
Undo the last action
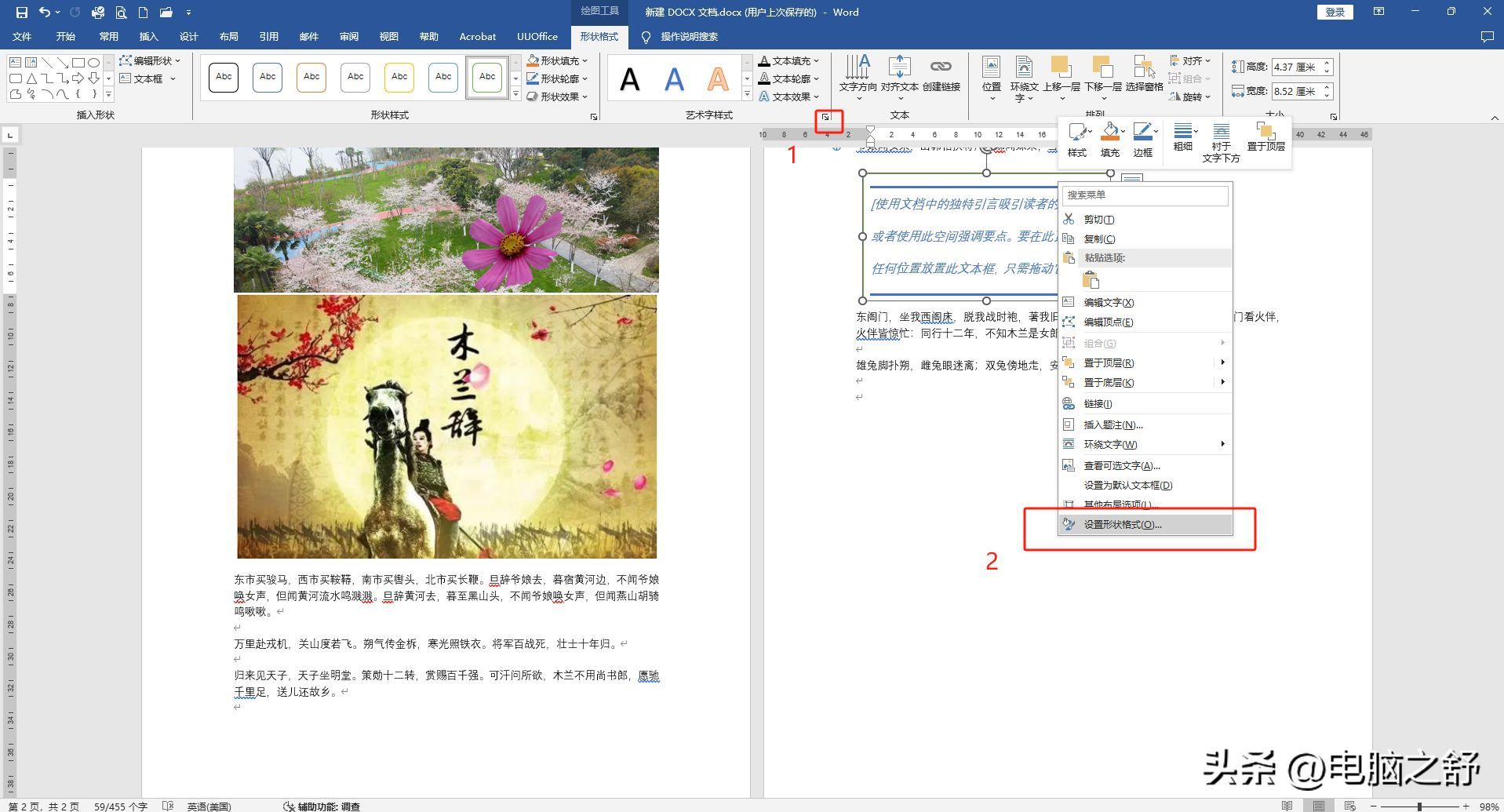[45, 13]
